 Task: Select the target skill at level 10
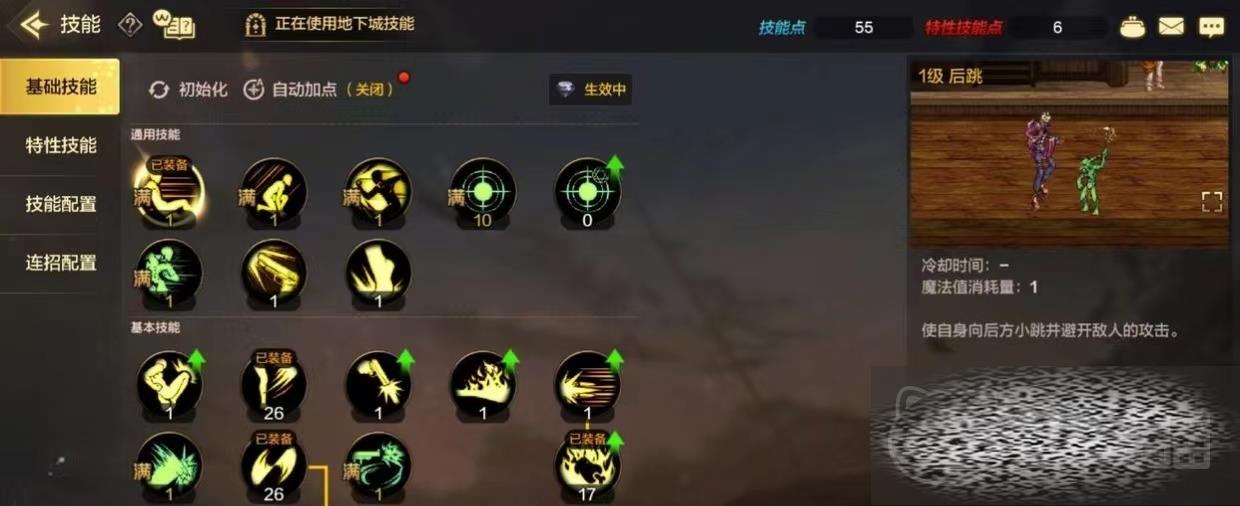click(x=483, y=191)
